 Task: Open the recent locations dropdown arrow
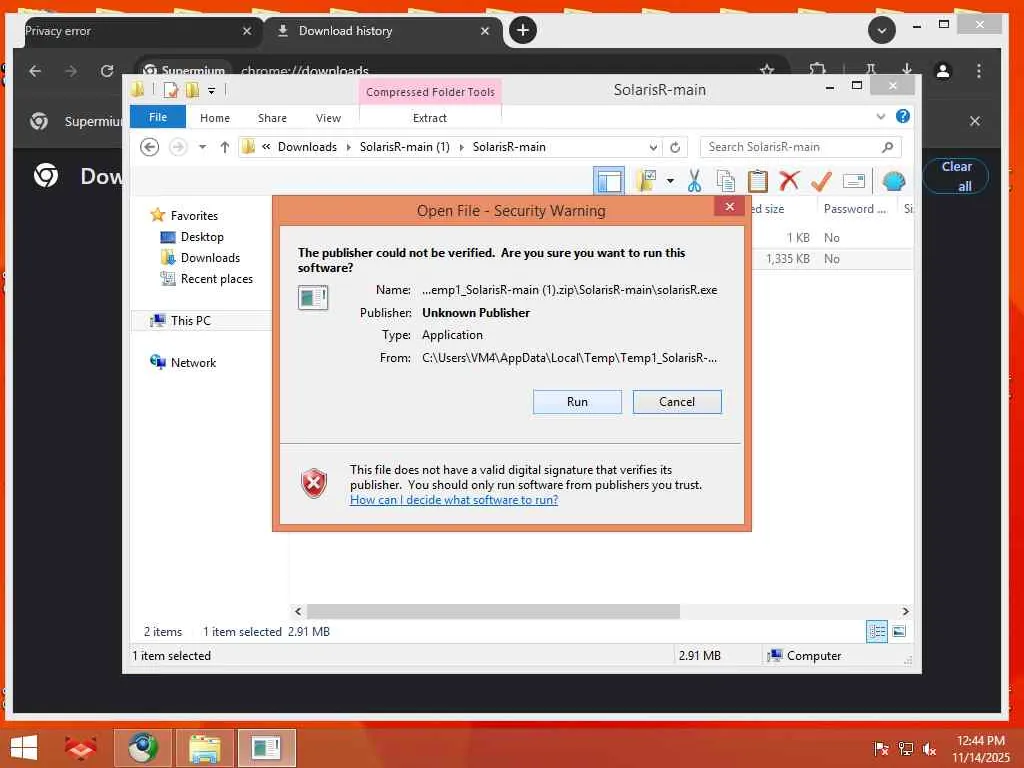[202, 147]
